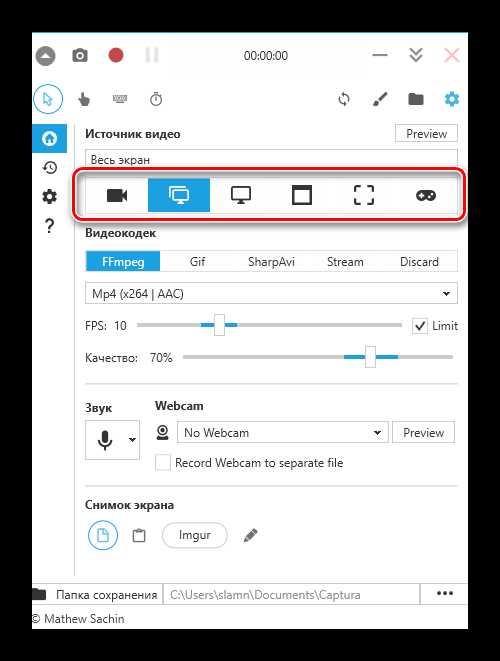Screen dimensions: 500x661
Task: Take a screenshot with the camera icon
Action: tap(80, 55)
